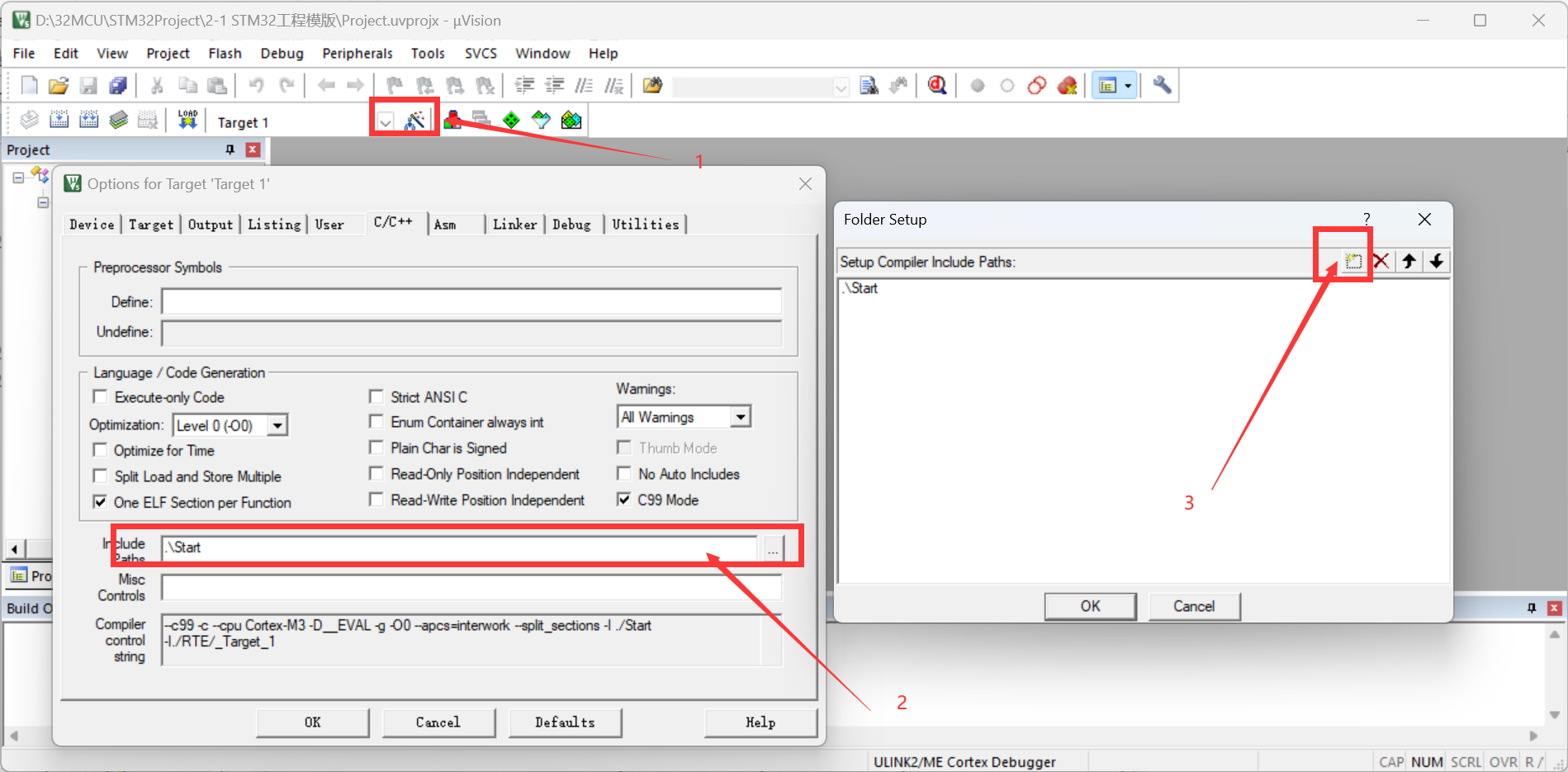Move include path up arrow
Image resolution: width=1568 pixels, height=772 pixels.
1409,262
